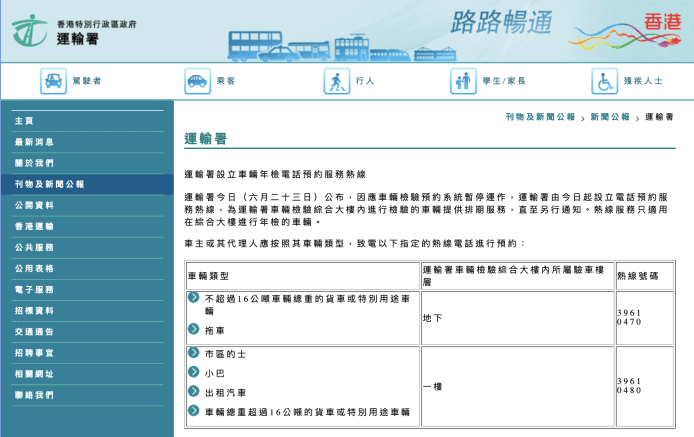Image resolution: width=694 pixels, height=437 pixels.
Task: Click 新聞公報 breadcrumb link
Action: (610, 117)
